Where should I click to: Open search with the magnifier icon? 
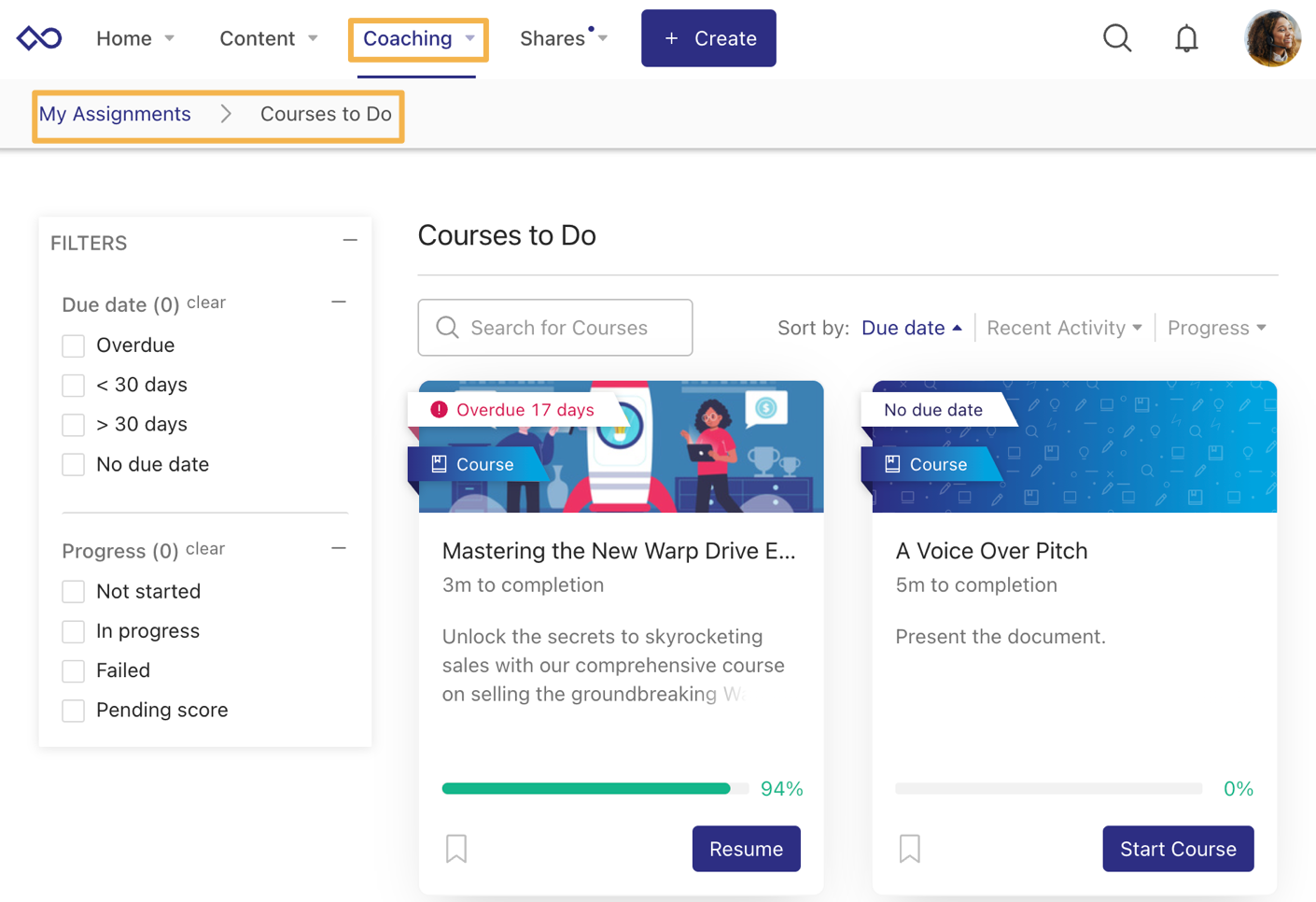click(1116, 38)
